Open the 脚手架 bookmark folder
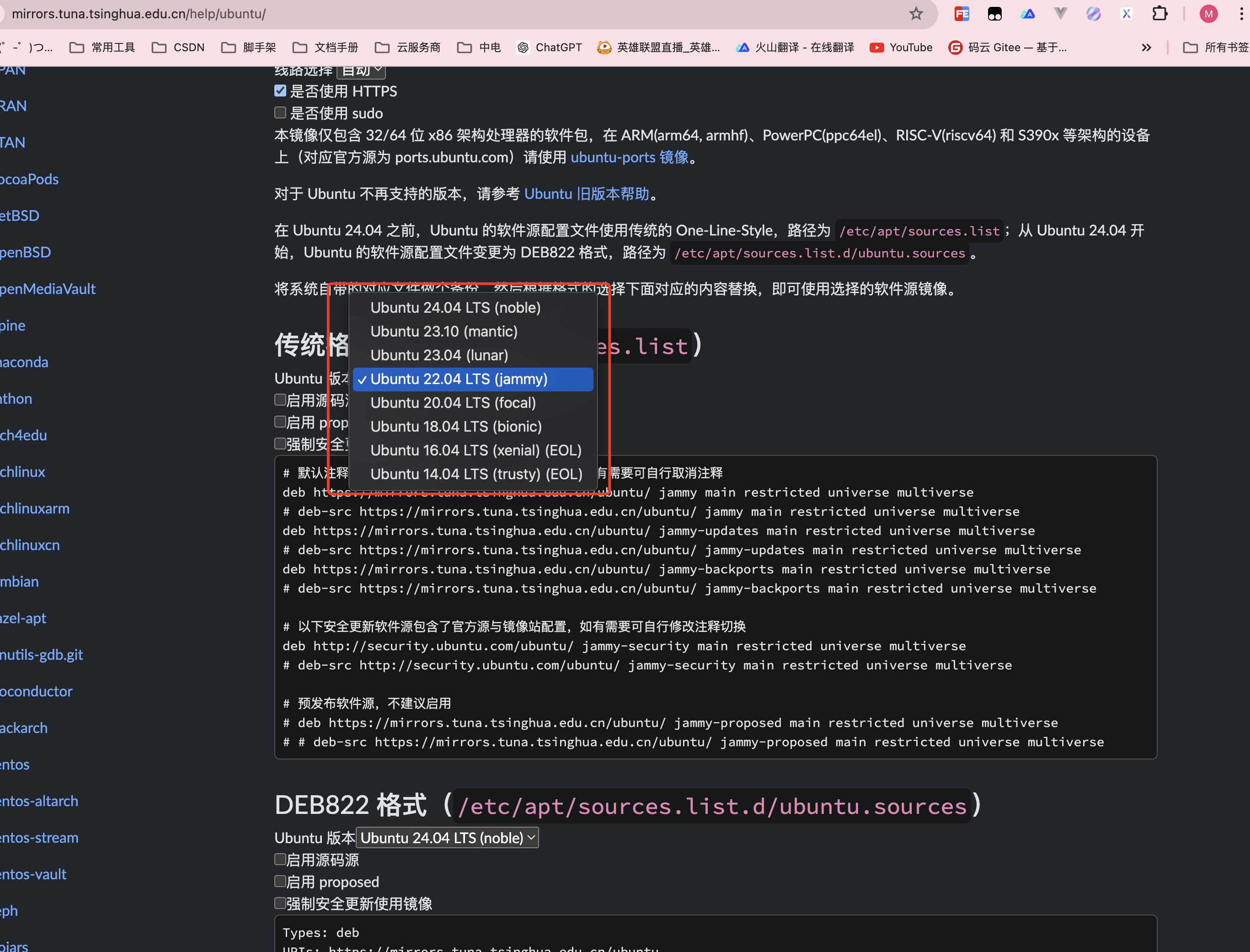 (249, 48)
